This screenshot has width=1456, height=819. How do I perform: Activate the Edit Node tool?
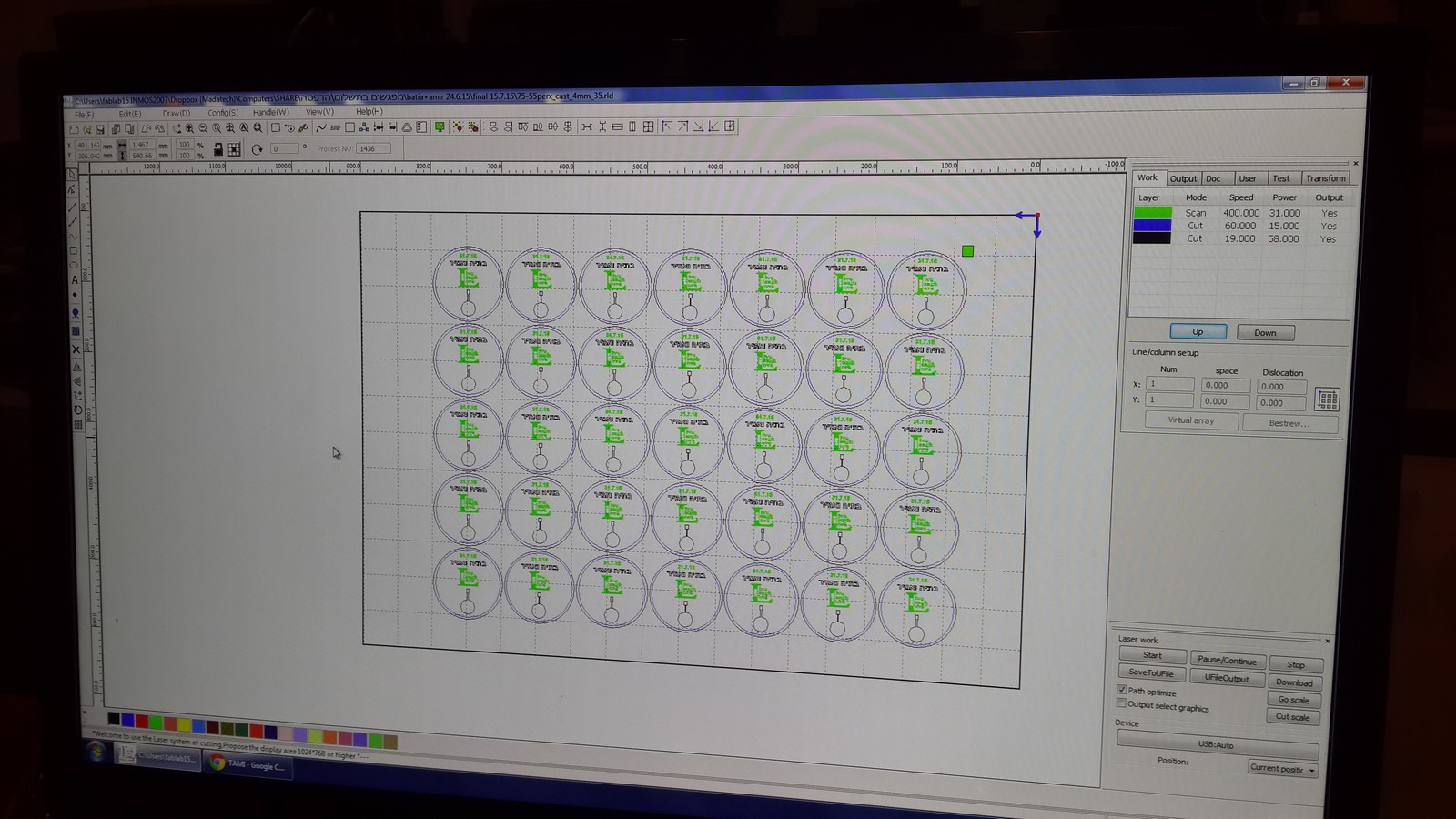point(76,189)
